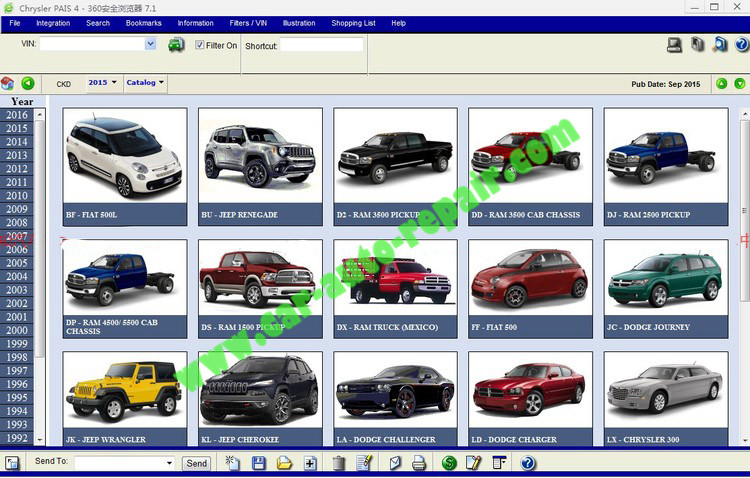
Task: Select year 2014 in Year list
Action: point(17,142)
